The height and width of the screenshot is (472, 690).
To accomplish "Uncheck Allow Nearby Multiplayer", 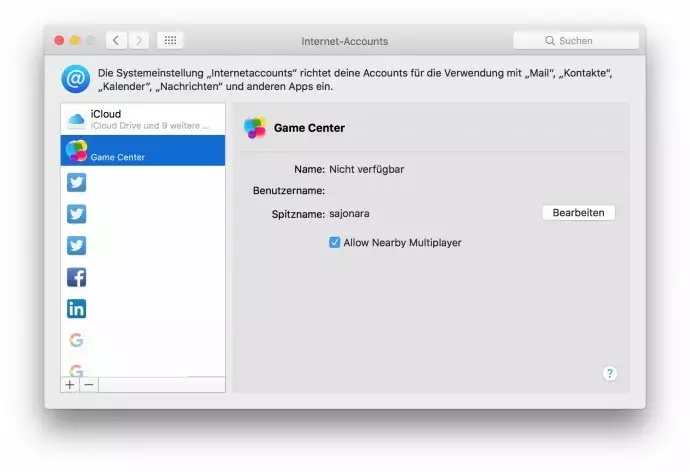I will click(x=335, y=242).
